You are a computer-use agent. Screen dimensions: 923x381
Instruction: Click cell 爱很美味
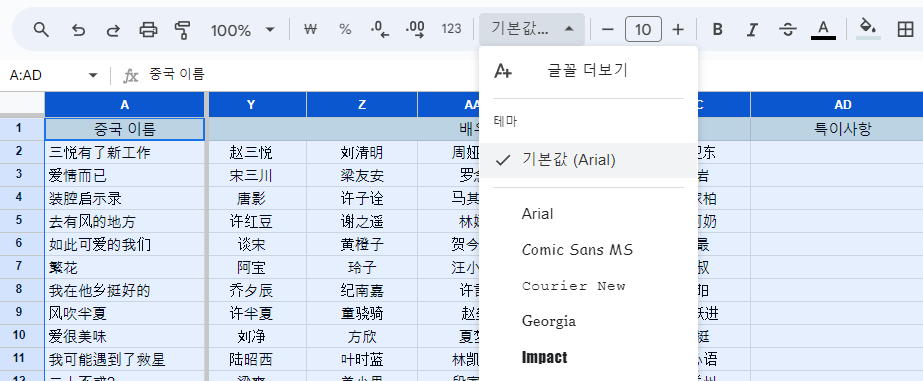click(125, 336)
